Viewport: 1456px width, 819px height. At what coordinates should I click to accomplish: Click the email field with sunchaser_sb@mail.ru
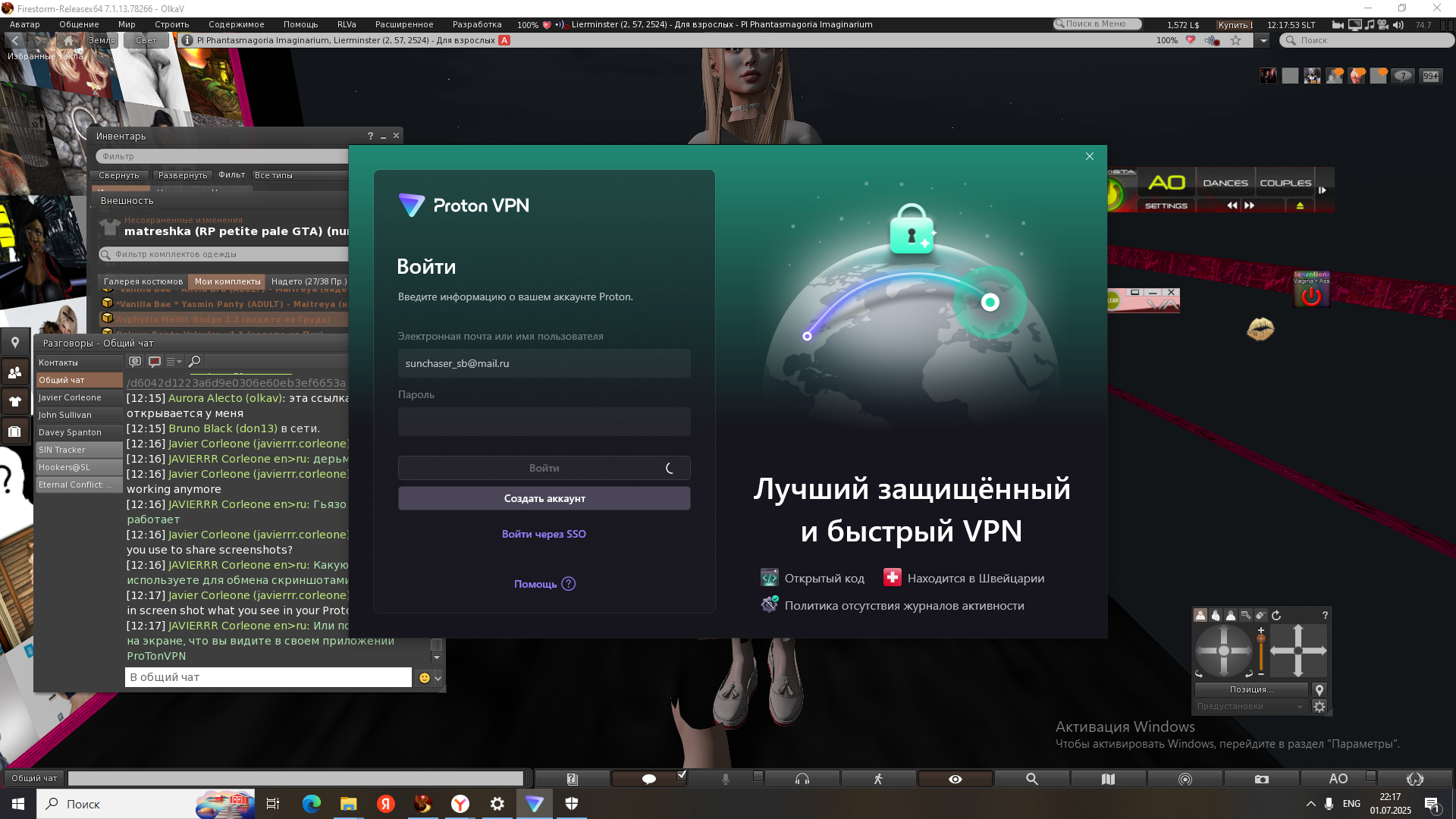pos(544,363)
